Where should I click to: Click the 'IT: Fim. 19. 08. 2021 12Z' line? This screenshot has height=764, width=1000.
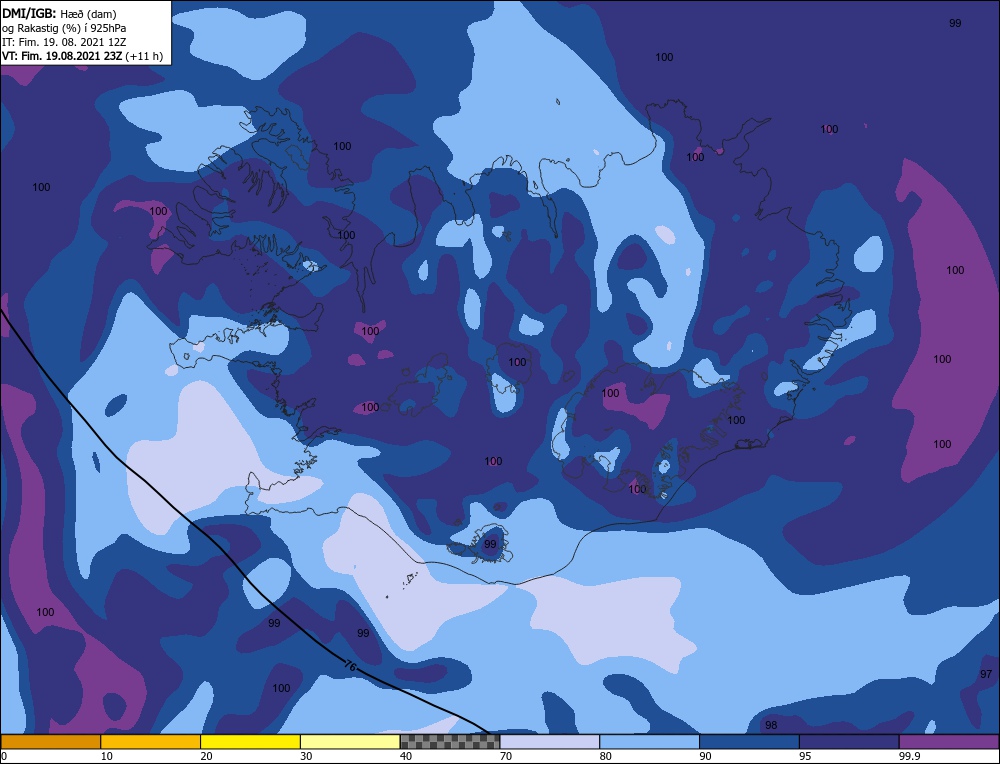[64, 42]
